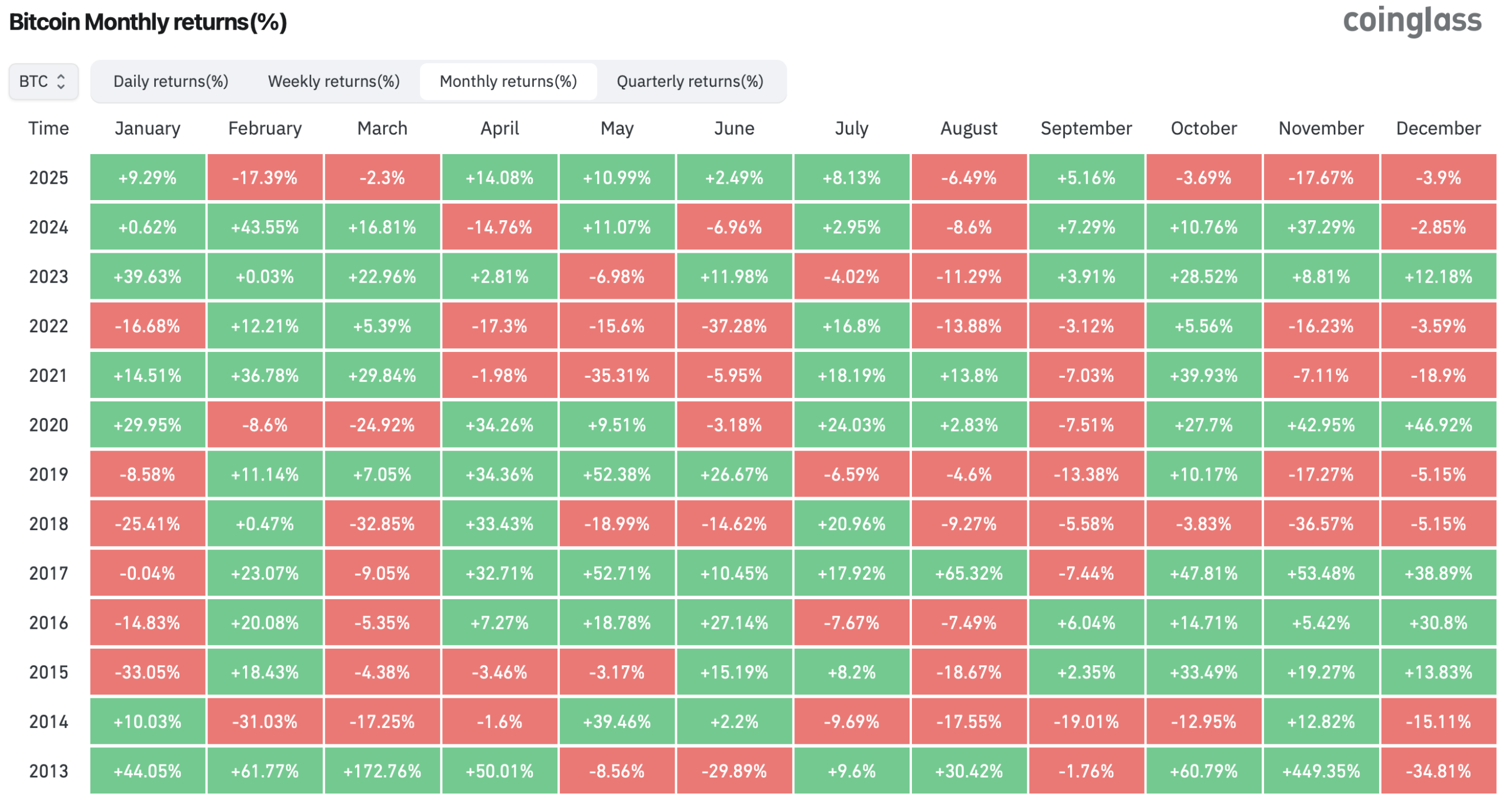Switch to Daily returns(%) tab
1512x797 pixels.
171,81
